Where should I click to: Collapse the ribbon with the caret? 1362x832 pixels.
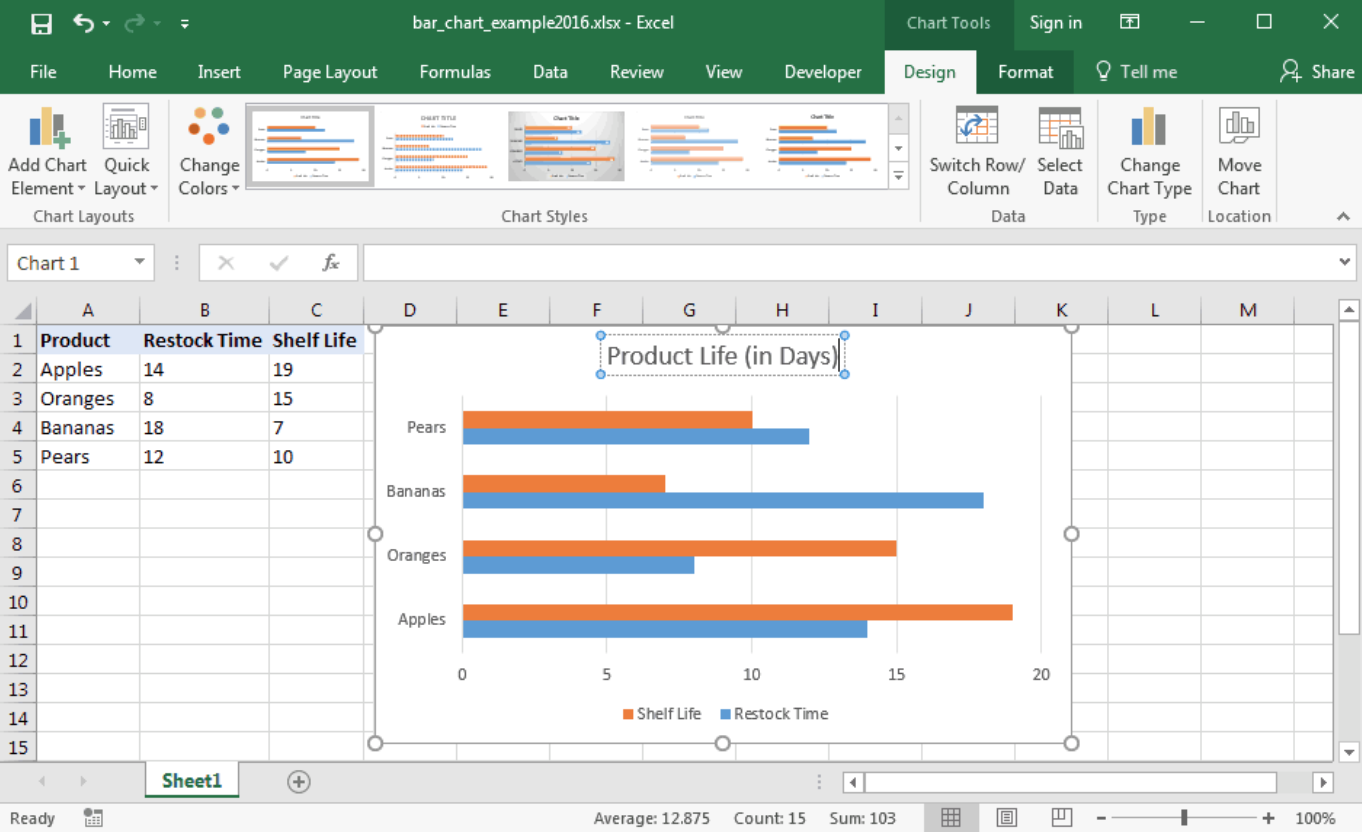[x=1343, y=216]
